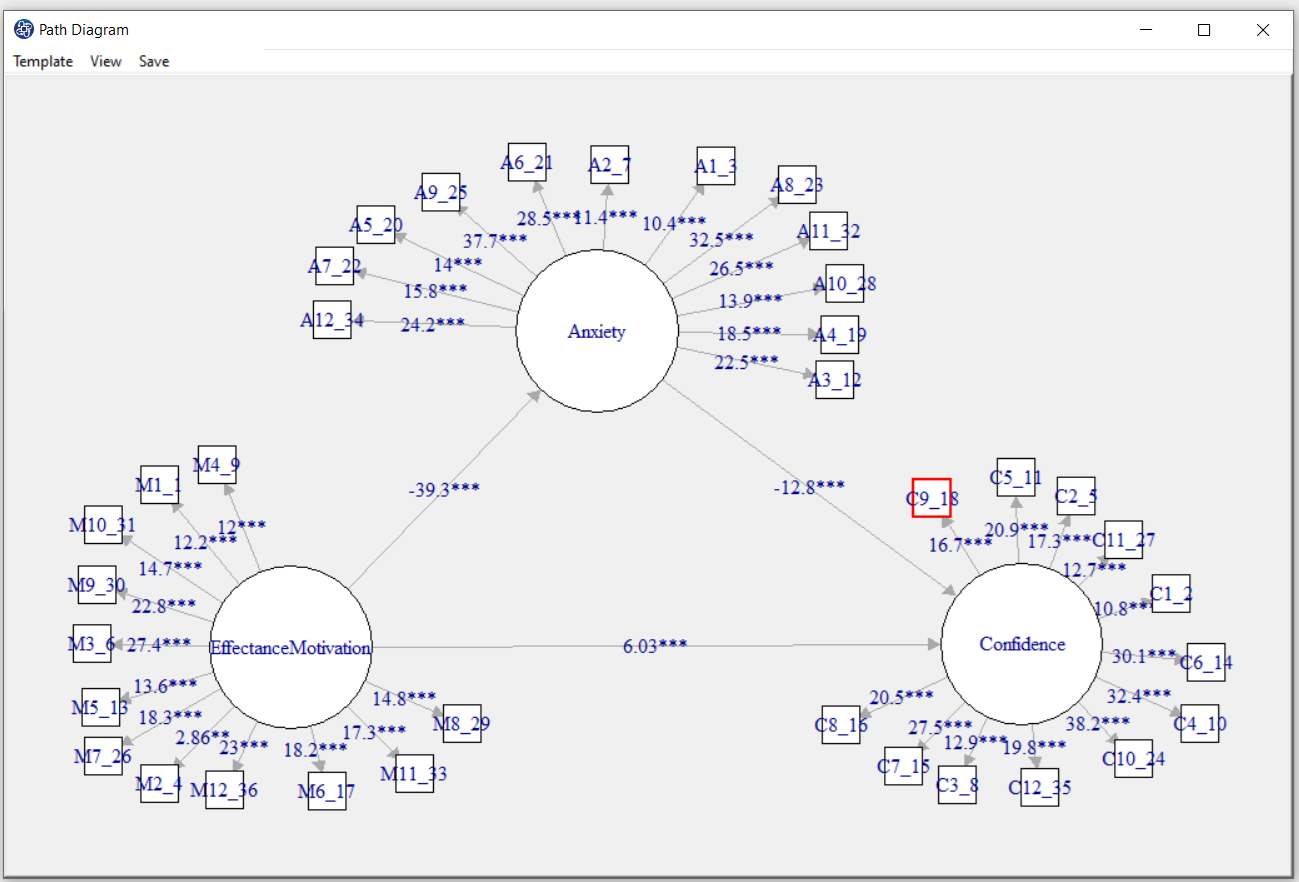
Task: Click the M7_26 indicator box
Action: tap(102, 756)
